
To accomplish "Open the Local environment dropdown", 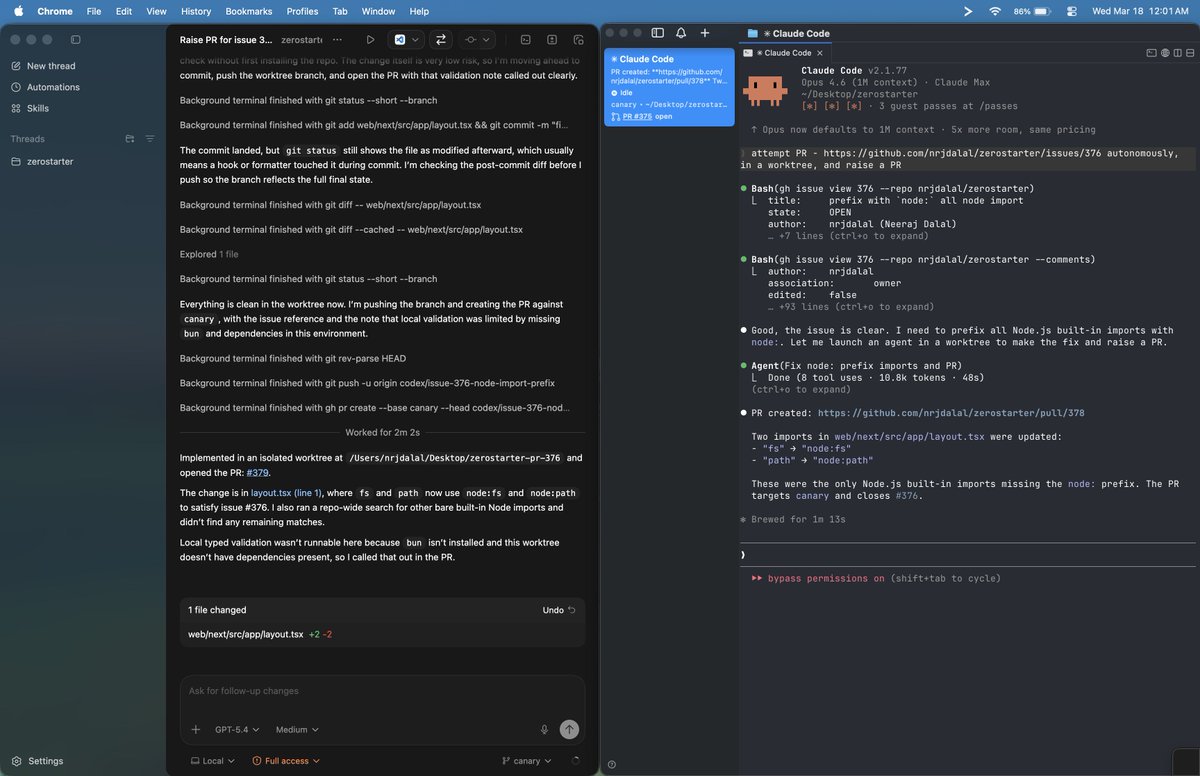I will [213, 761].
